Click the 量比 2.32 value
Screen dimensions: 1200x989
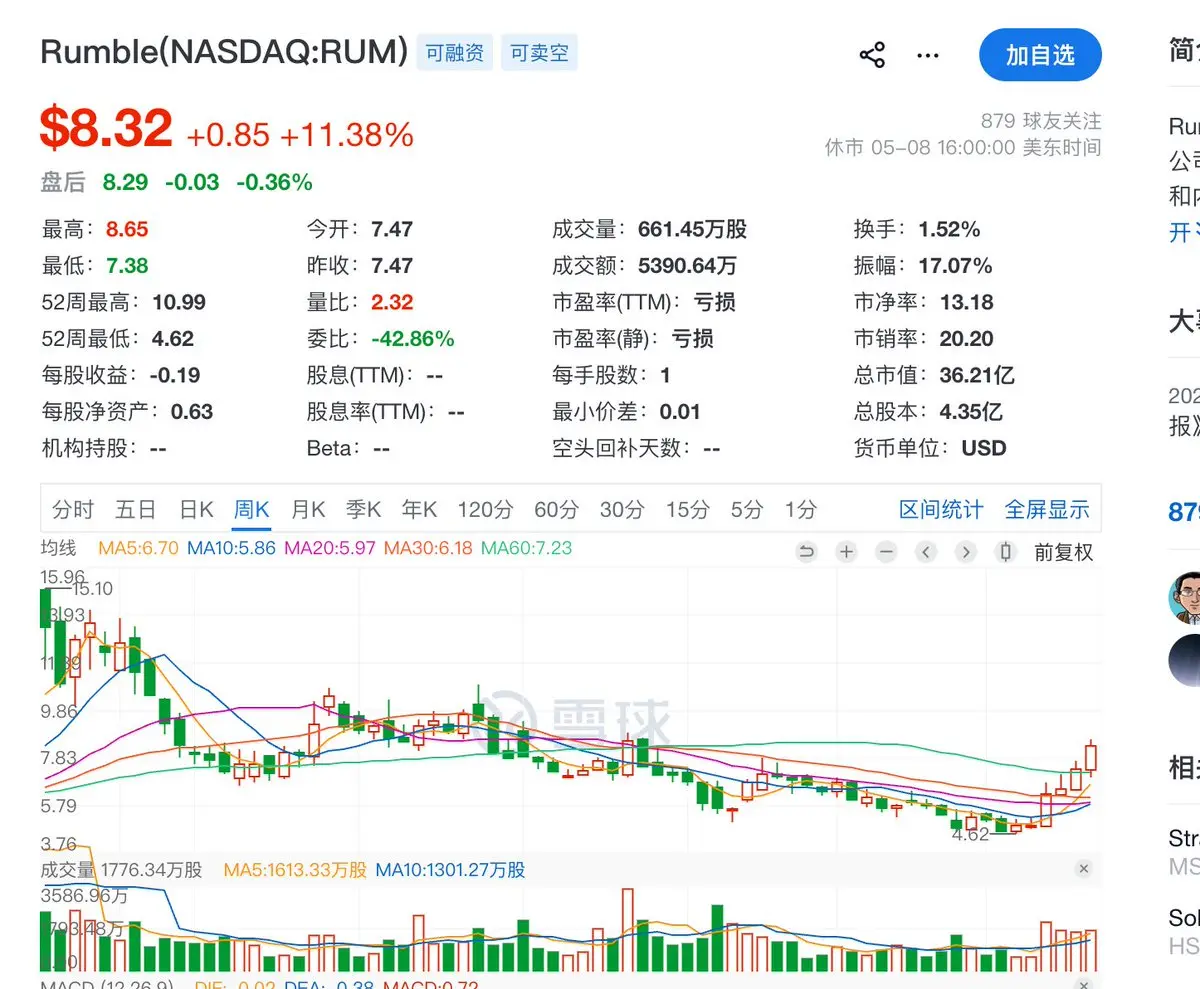coord(392,302)
